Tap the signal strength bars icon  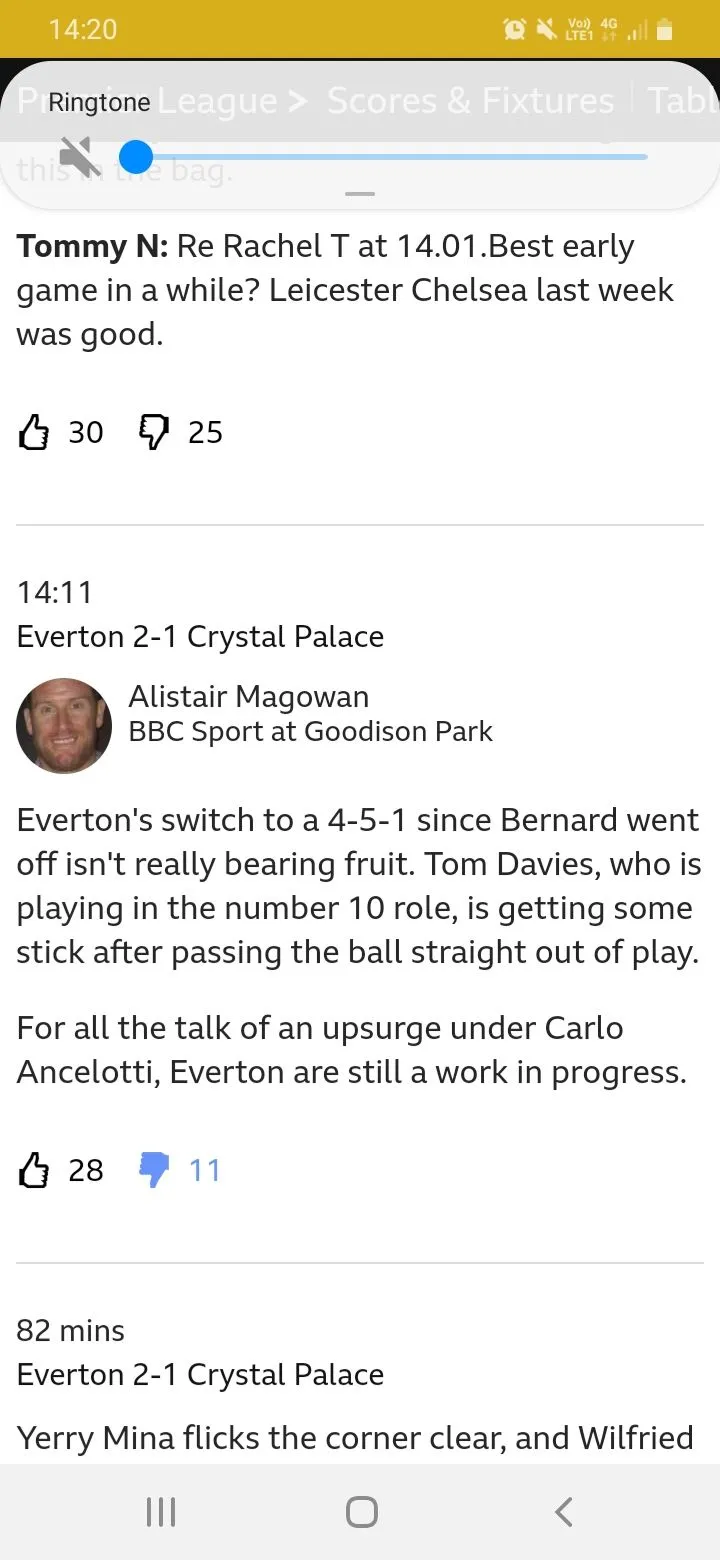coord(636,32)
